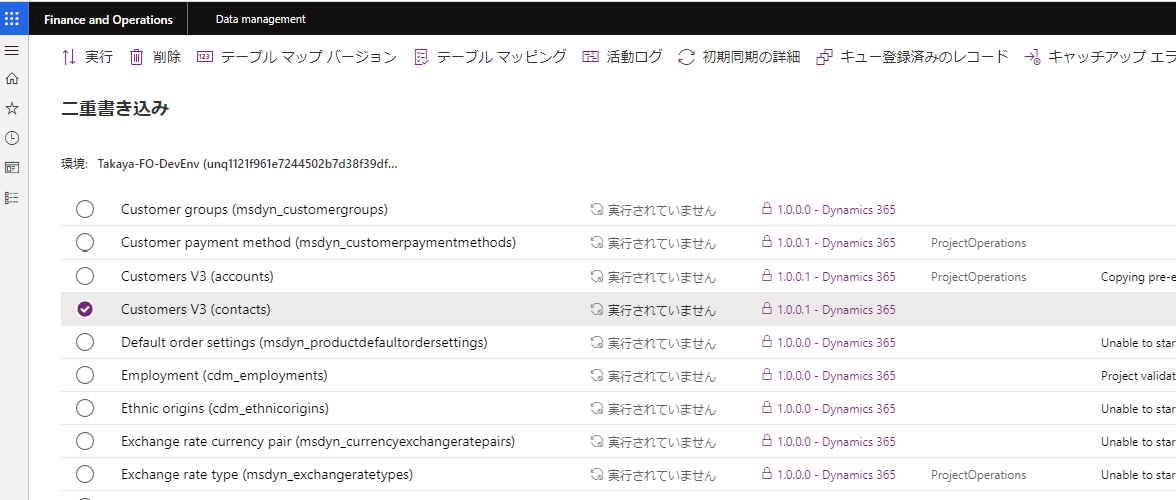Viewport: 1176px width, 500px height.
Task: Click Project validation message in Employment row
Action: (1138, 376)
